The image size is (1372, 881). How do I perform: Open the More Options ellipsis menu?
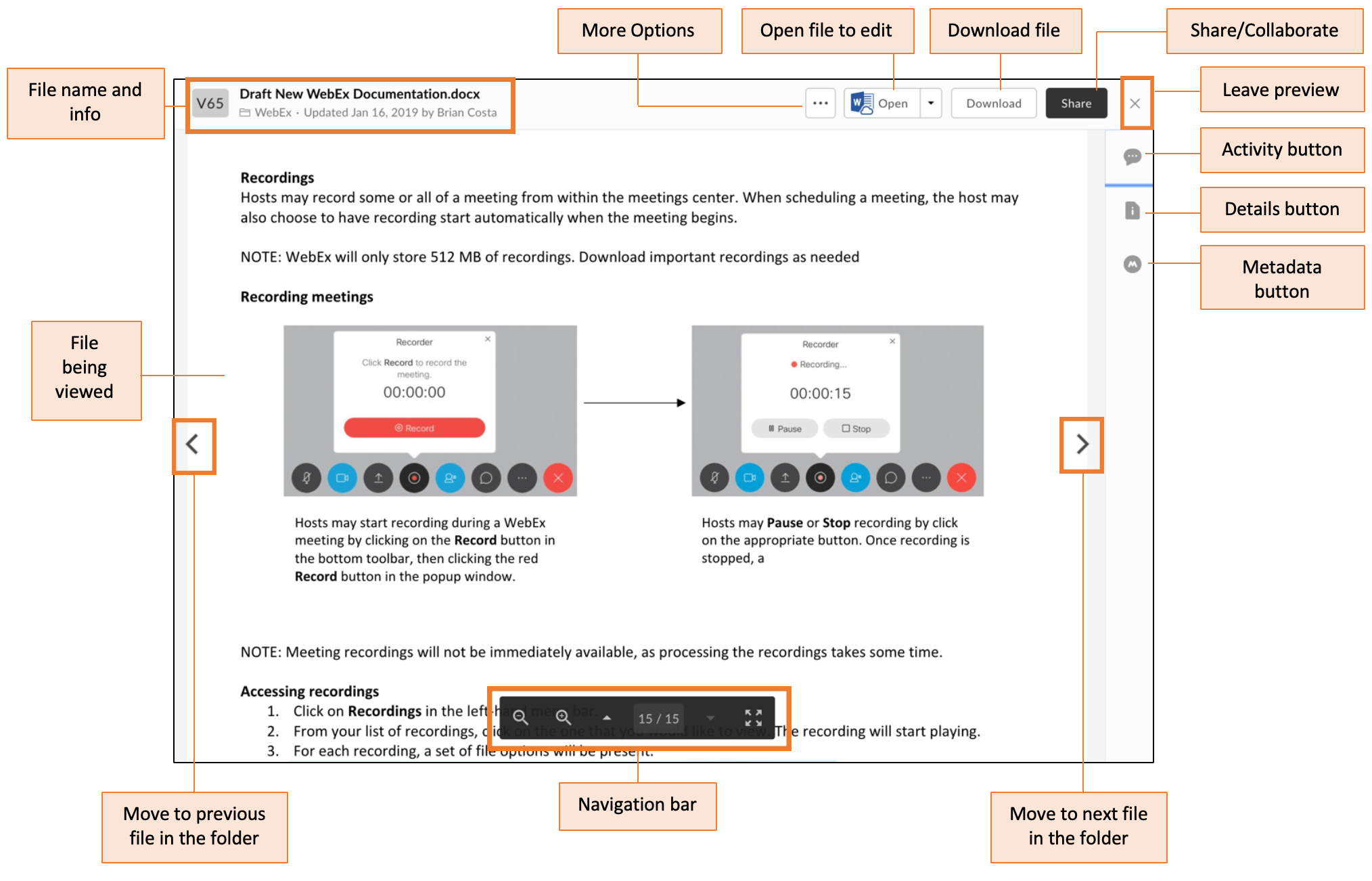(x=820, y=104)
